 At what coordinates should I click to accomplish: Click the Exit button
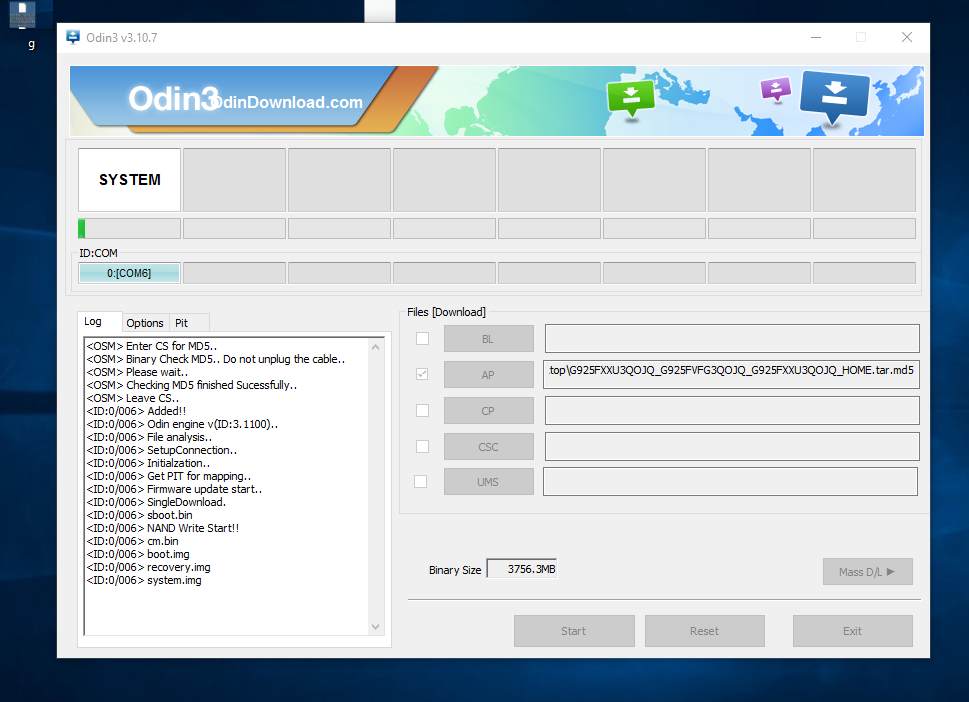click(x=852, y=631)
